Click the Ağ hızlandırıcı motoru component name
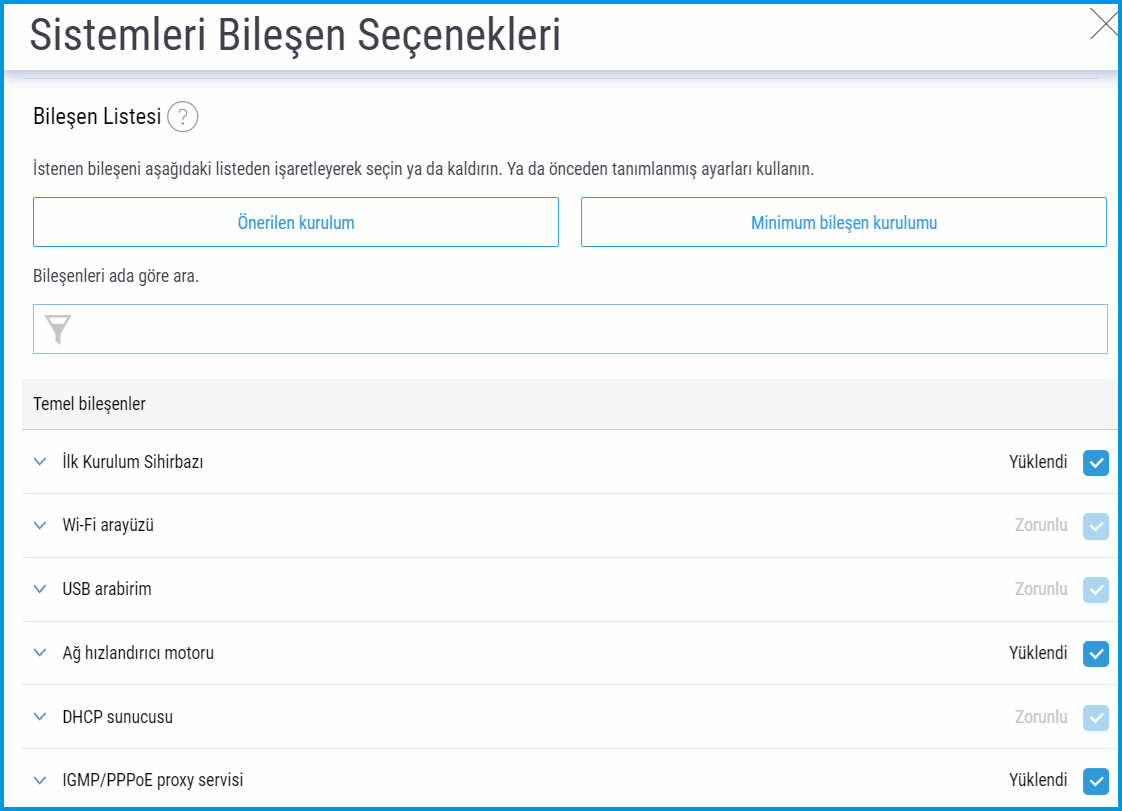The width and height of the screenshot is (1122, 811). (138, 653)
